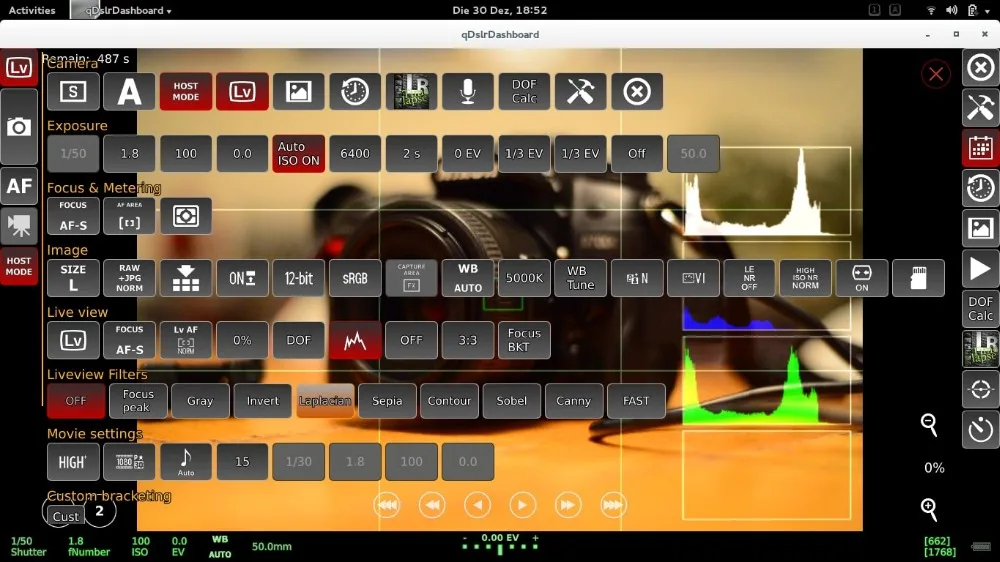Click the single step right arrow focus button

(522, 505)
